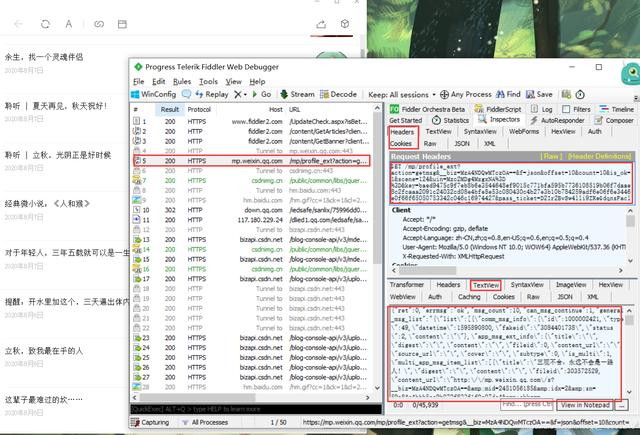Click the View in Notepad button

(585, 405)
